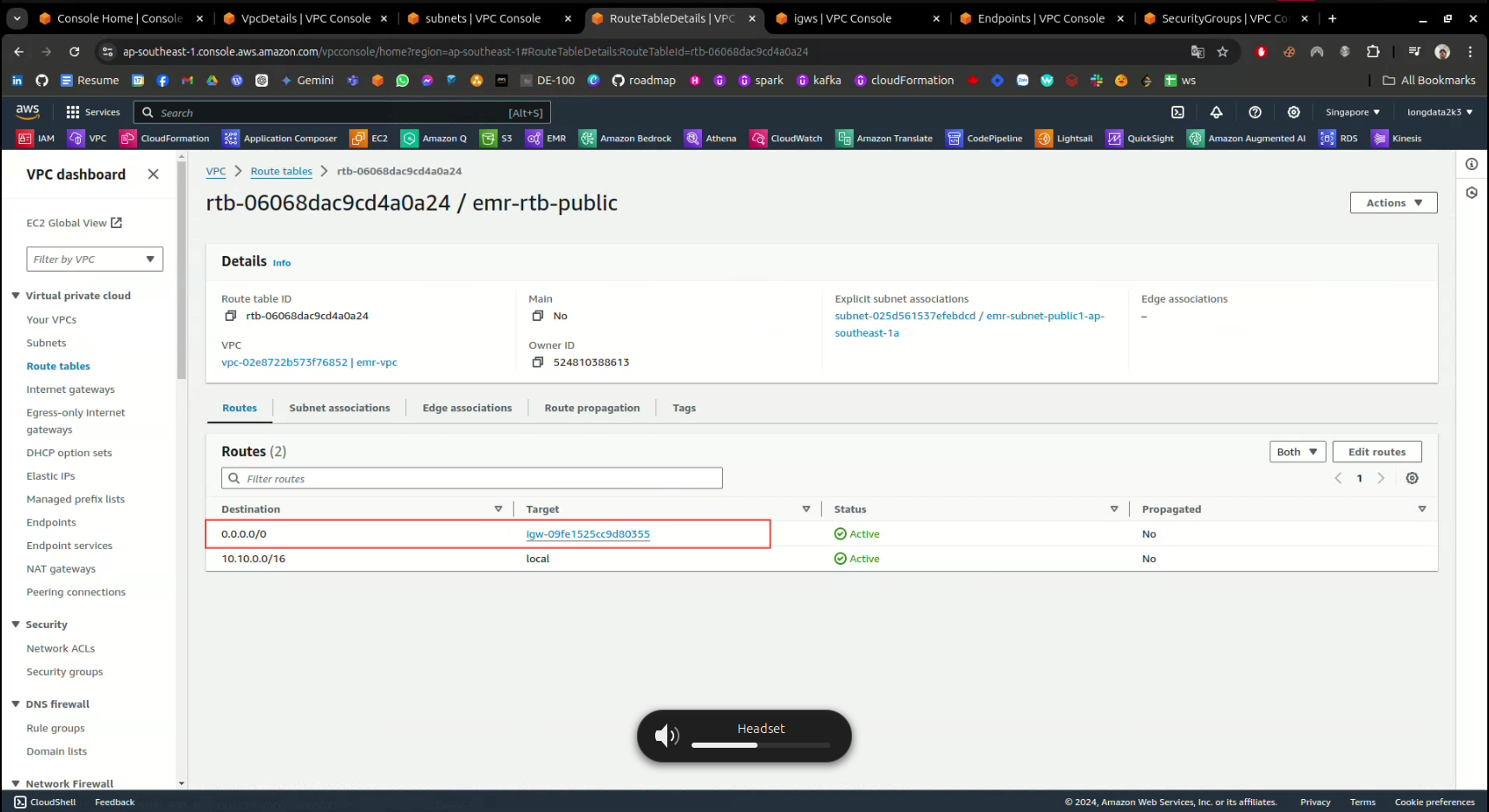The width and height of the screenshot is (1489, 812).
Task: Open the Filter by VPC dropdown
Action: (x=95, y=259)
